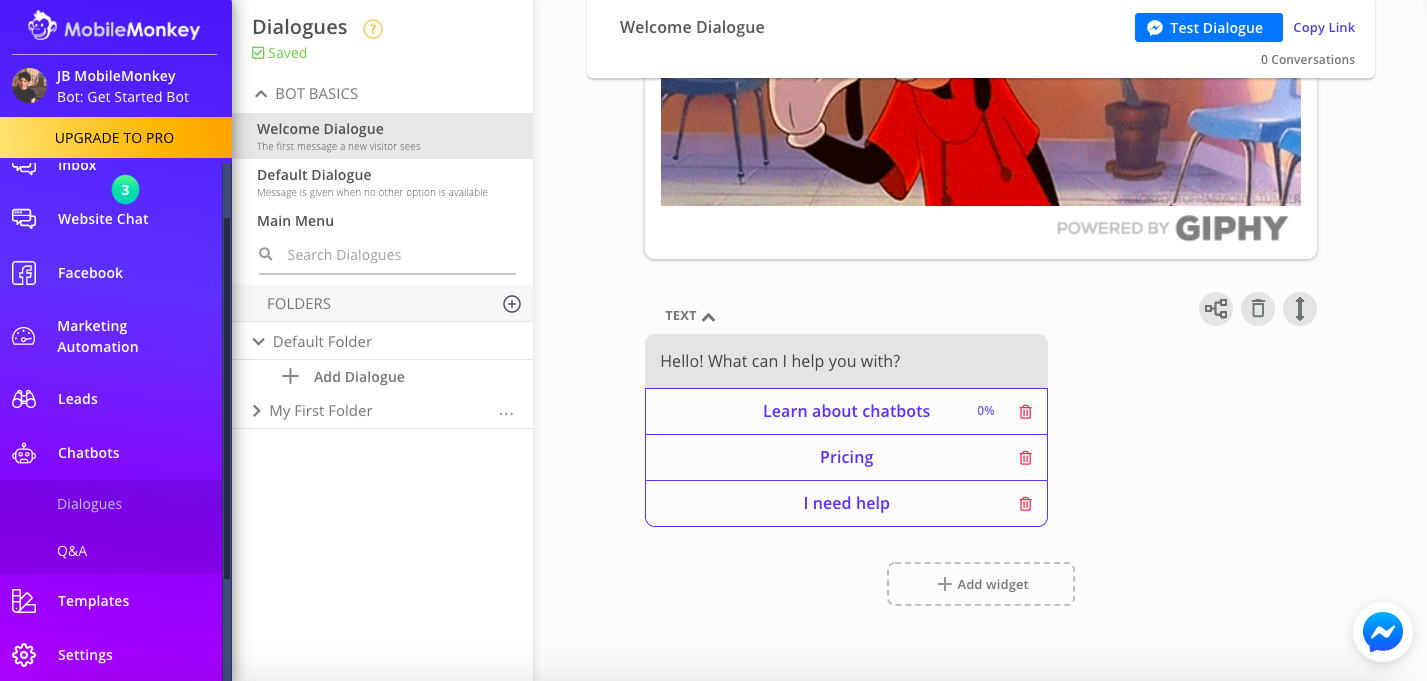Expand My First Folder

pos(258,410)
